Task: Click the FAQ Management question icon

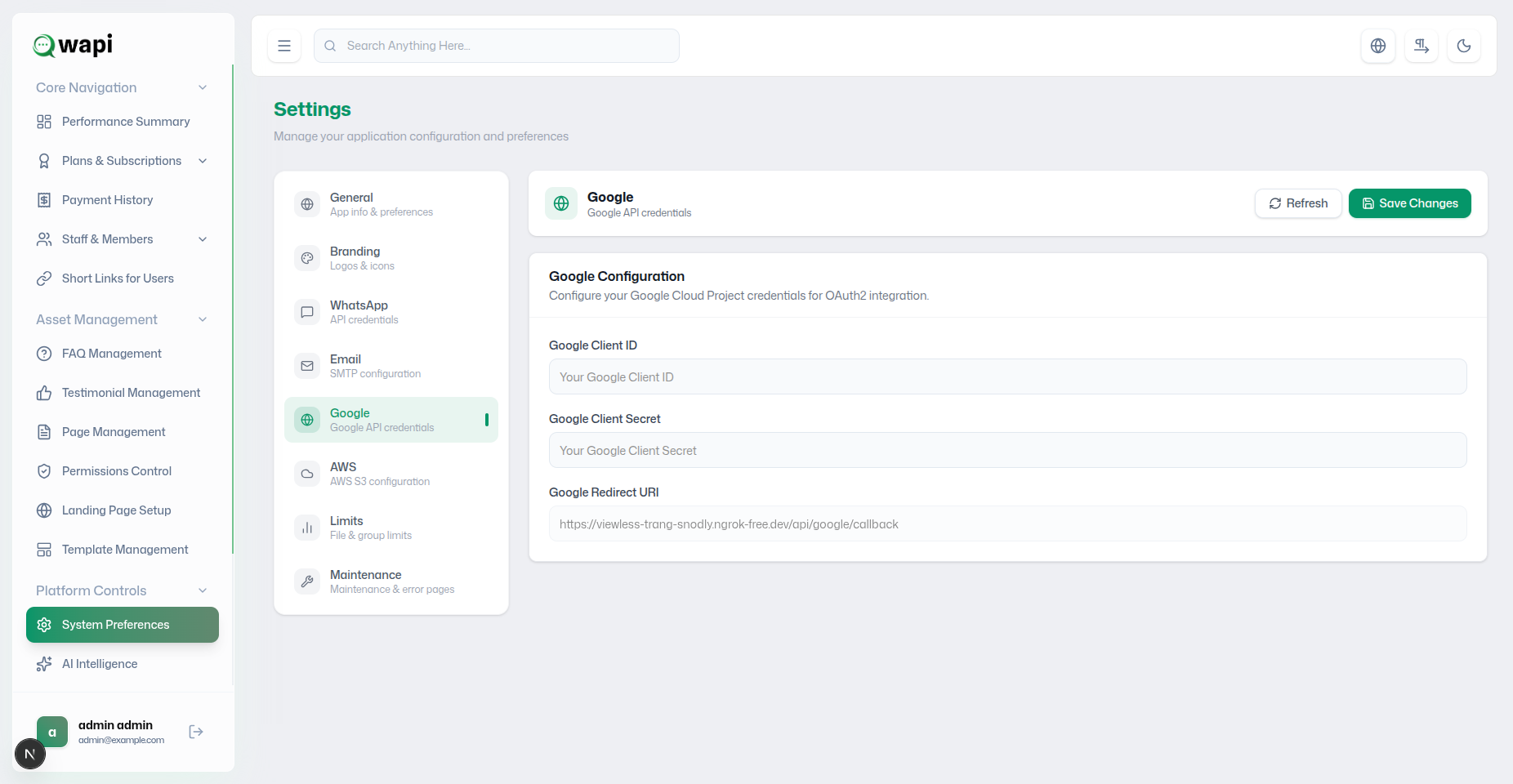Action: 44,354
